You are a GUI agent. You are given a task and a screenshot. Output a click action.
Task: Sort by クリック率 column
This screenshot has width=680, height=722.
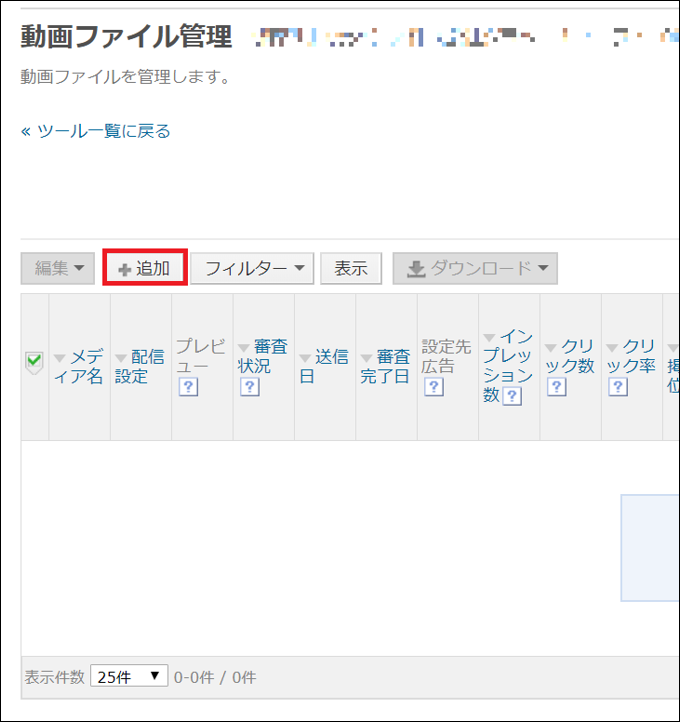[631, 356]
